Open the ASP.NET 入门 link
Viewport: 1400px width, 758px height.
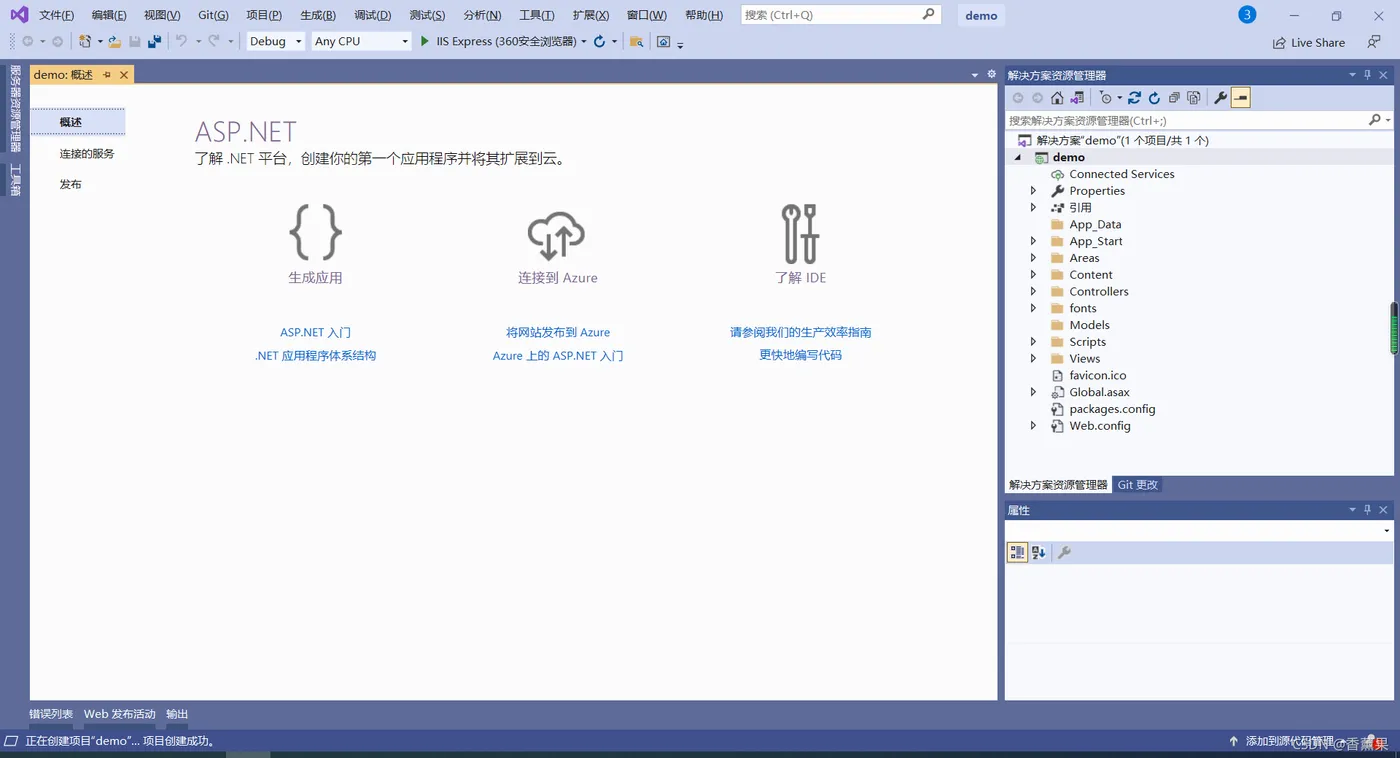(315, 332)
